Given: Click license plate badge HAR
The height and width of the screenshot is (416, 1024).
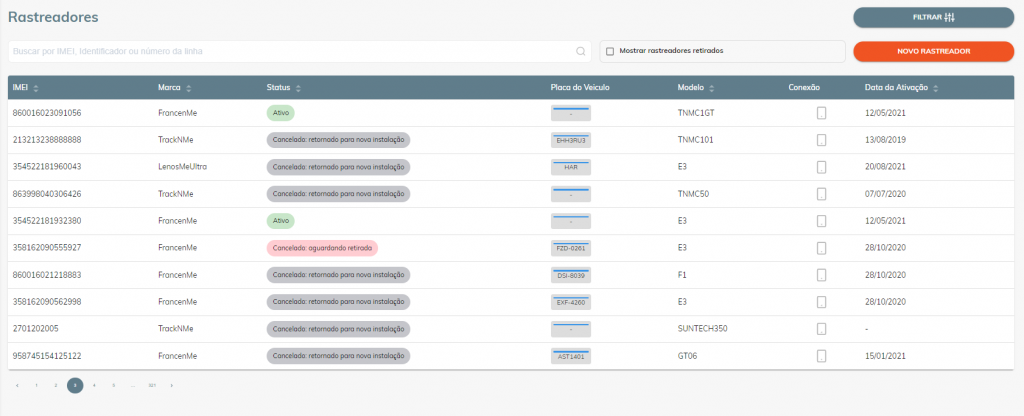Looking at the screenshot, I should tap(571, 167).
